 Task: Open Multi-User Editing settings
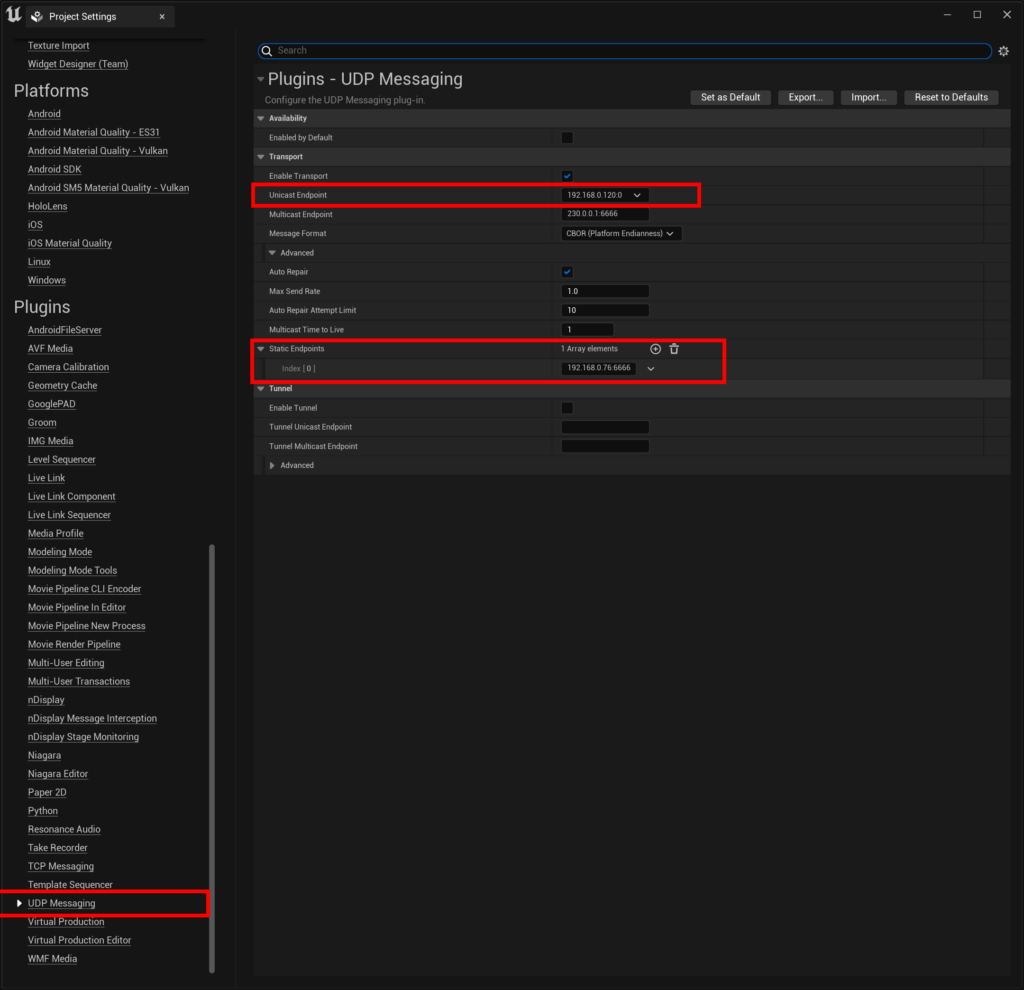66,663
